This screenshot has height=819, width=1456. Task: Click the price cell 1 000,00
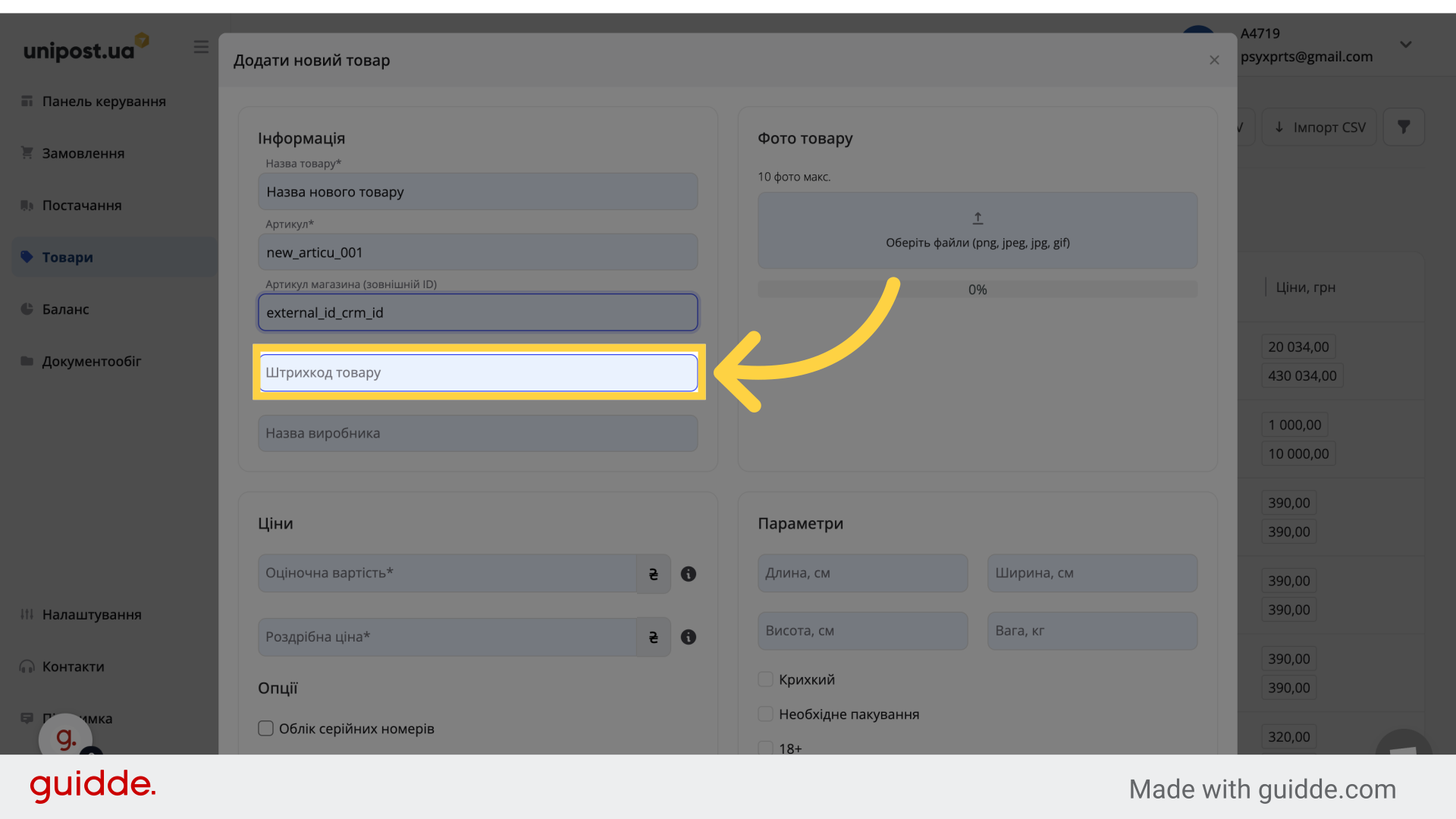pyautogui.click(x=1294, y=425)
